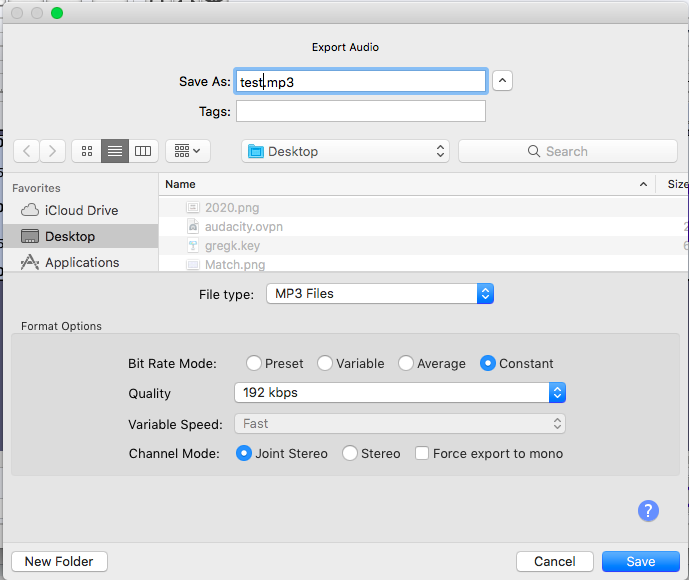This screenshot has height=580, width=689.
Task: Go back with the left arrow
Action: (27, 151)
